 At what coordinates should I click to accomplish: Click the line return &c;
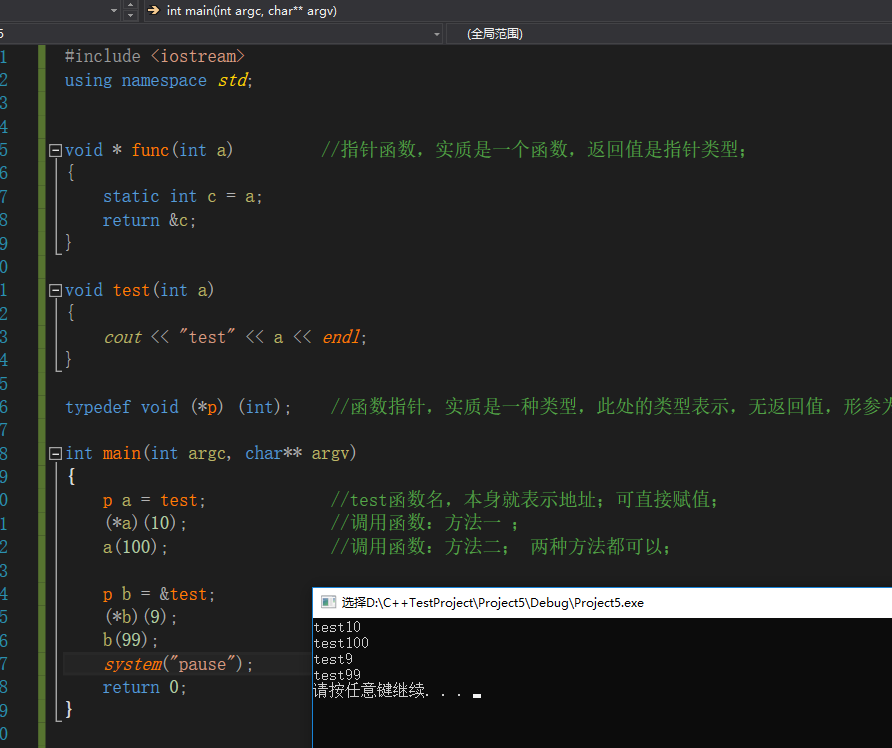[x=149, y=220]
